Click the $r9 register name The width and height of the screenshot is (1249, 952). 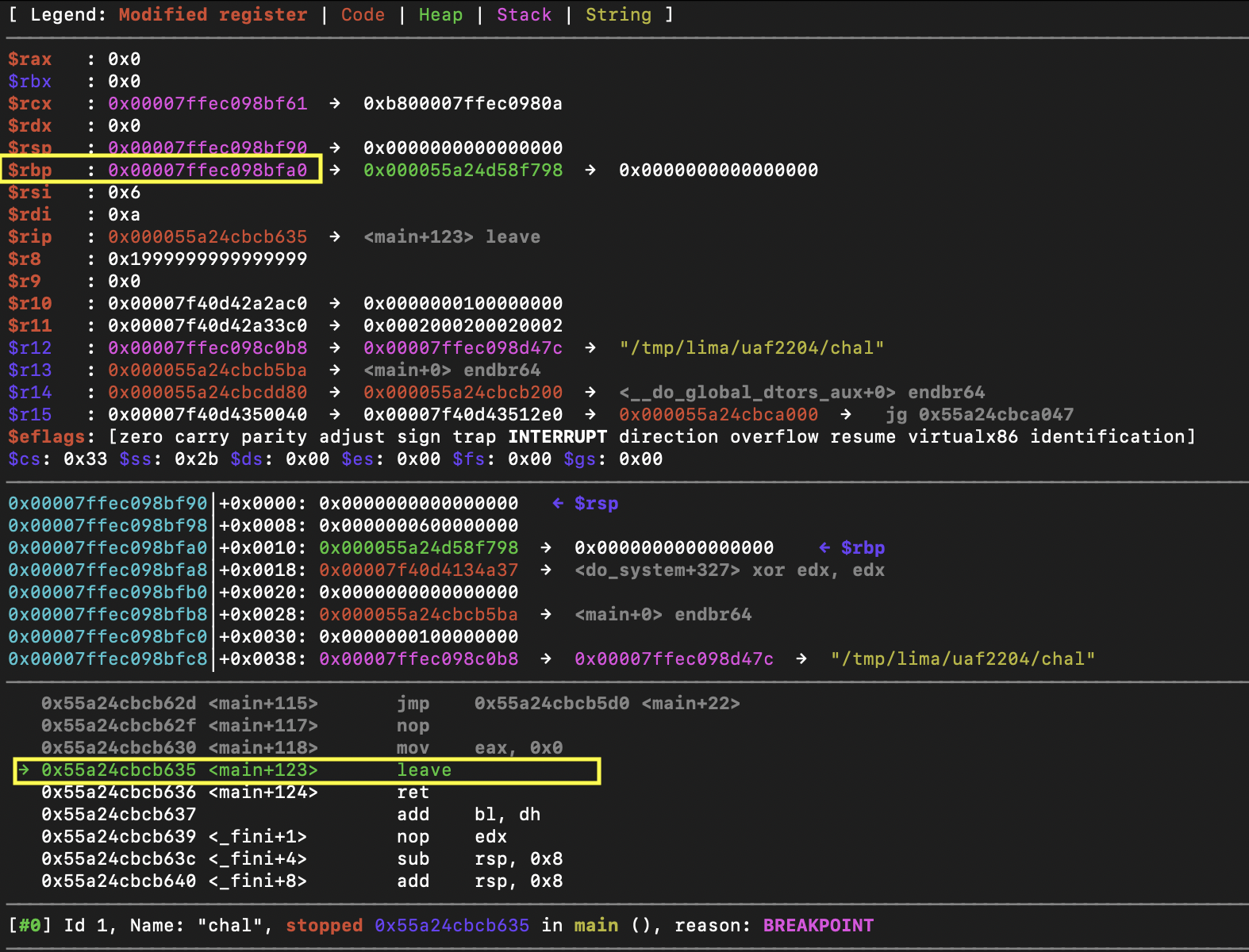coord(25,282)
